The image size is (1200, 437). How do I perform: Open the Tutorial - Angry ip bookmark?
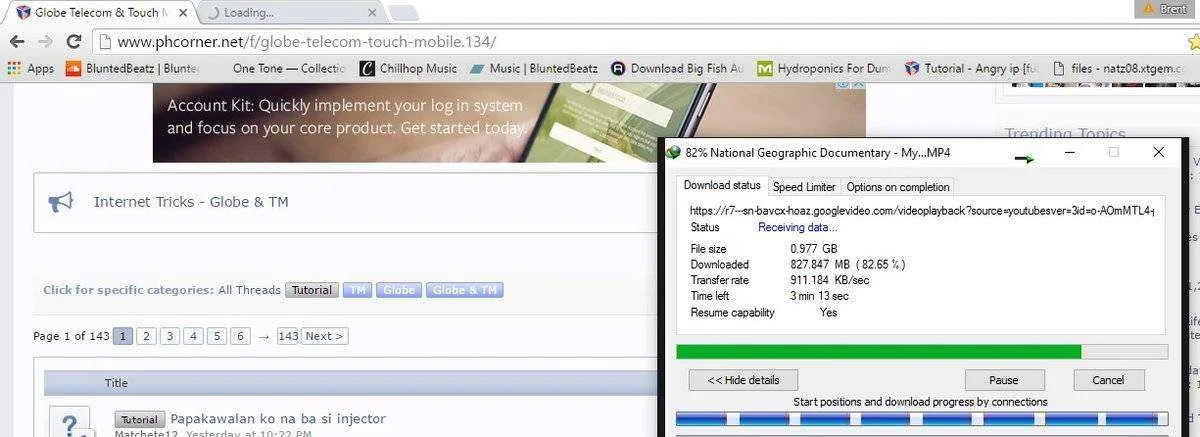[x=971, y=69]
